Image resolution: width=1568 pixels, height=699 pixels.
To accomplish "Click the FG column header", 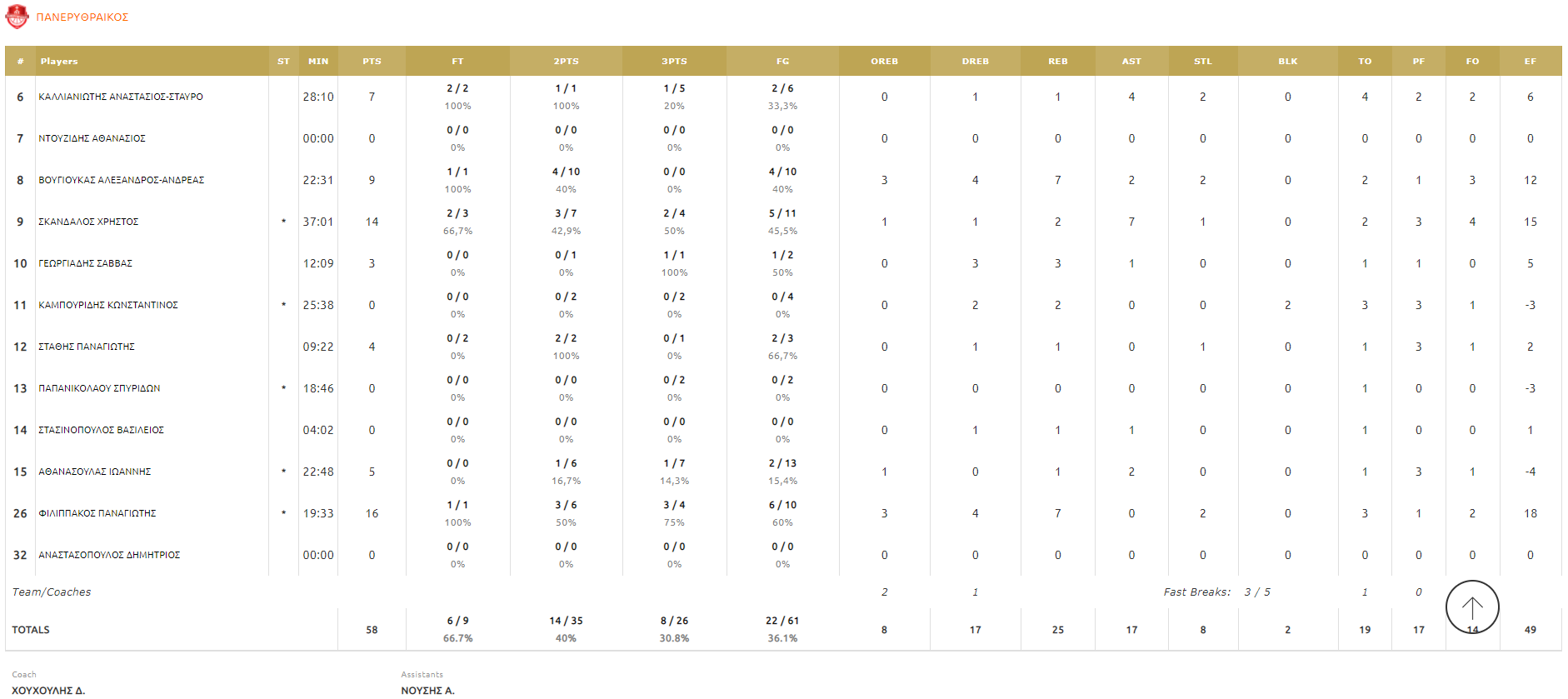I will point(782,62).
